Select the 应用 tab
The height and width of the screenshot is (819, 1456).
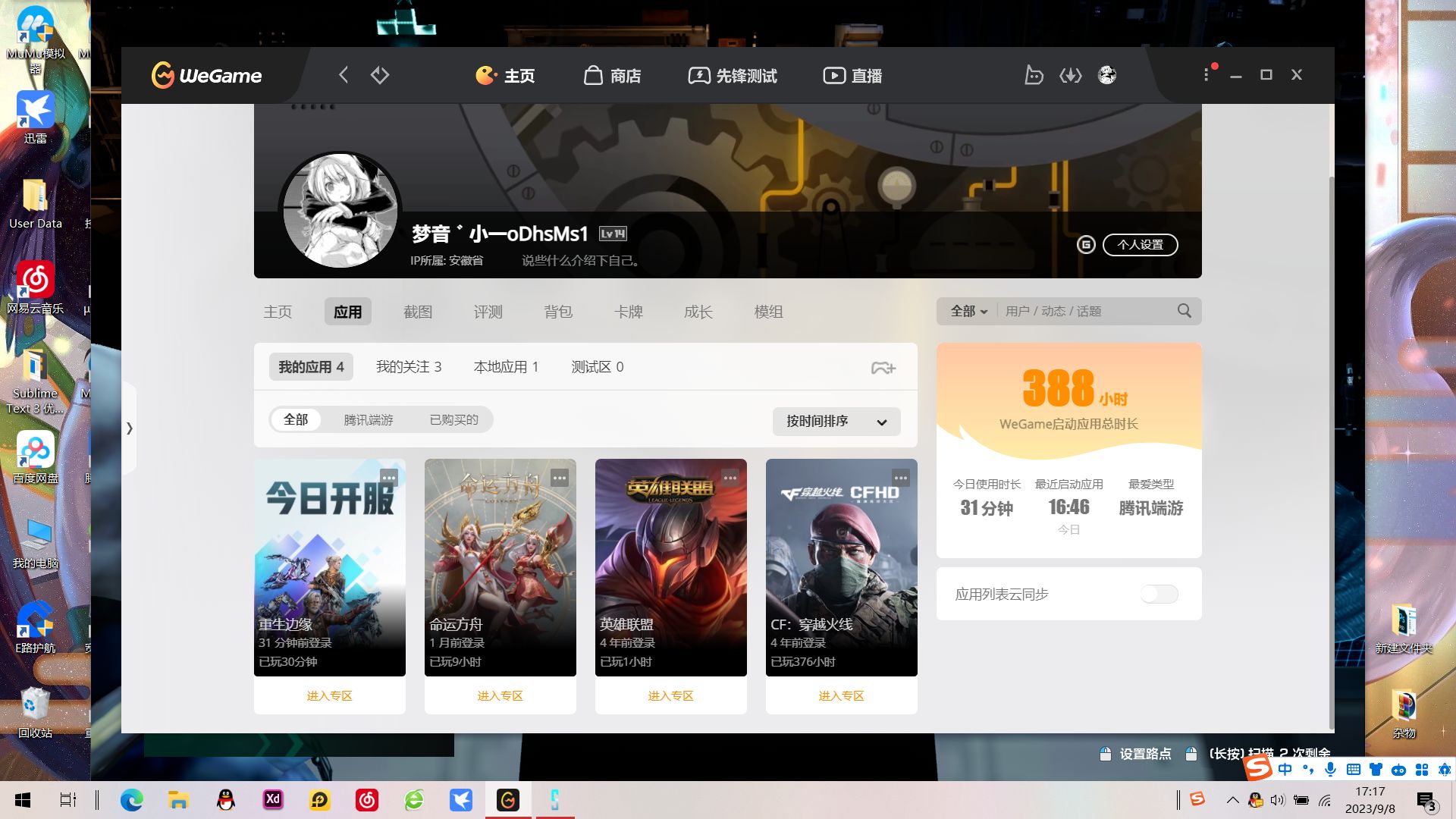point(347,312)
